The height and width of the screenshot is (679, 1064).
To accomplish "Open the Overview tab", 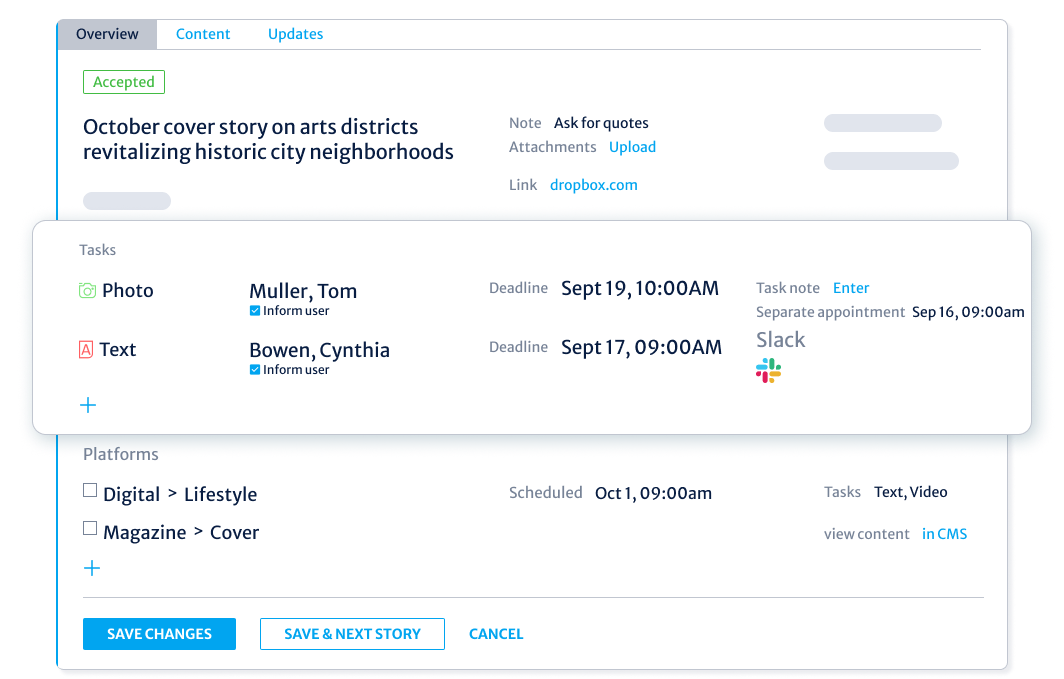I will pos(106,33).
